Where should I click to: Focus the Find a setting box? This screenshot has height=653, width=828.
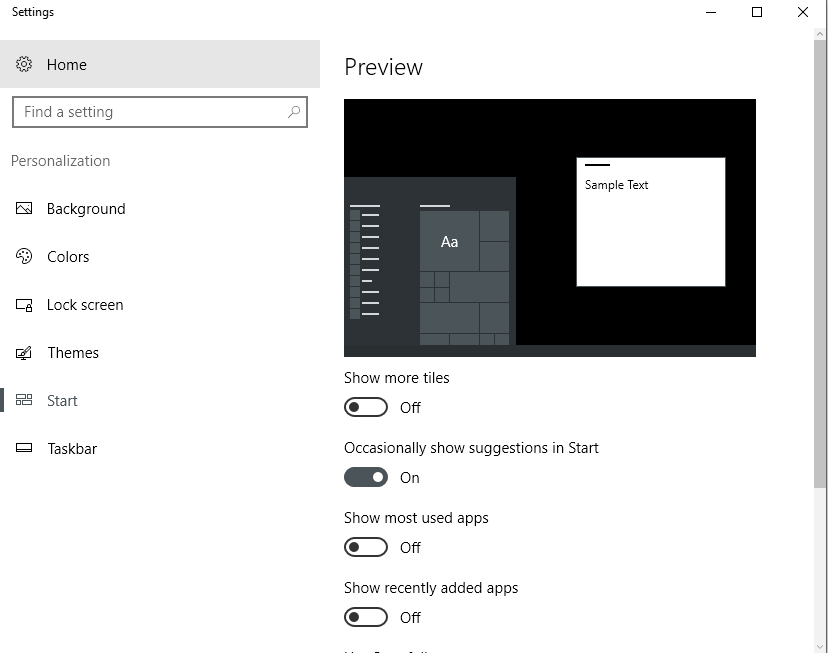160,112
